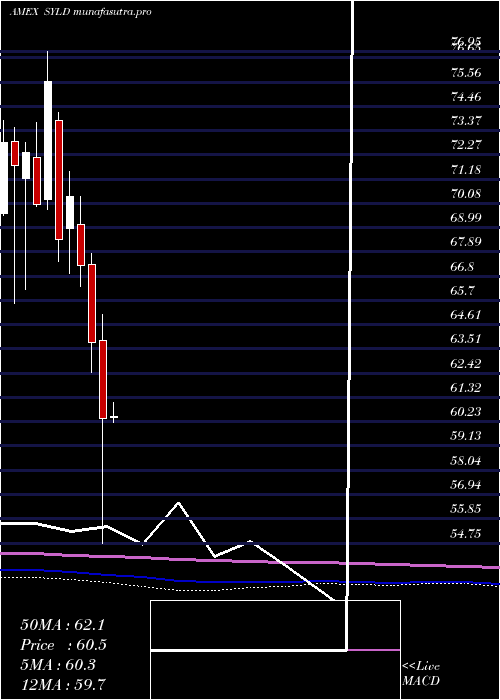Click the 68.99 price axis label
The width and height of the screenshot is (500, 700).
(466, 218)
